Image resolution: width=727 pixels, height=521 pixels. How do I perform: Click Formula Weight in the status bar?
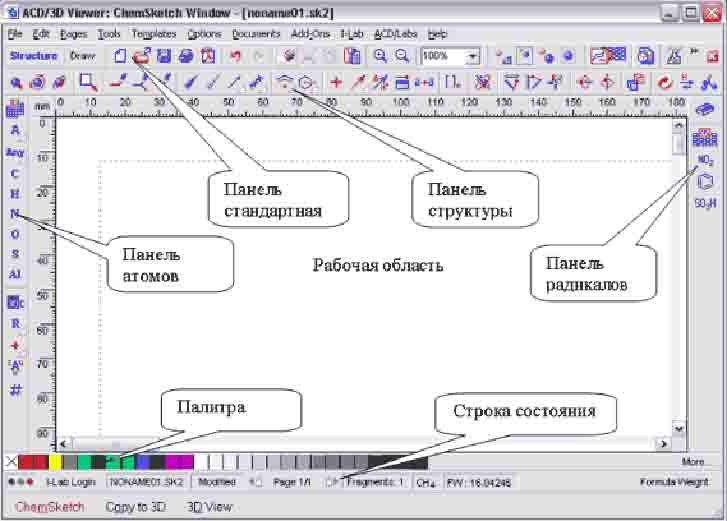(x=674, y=482)
